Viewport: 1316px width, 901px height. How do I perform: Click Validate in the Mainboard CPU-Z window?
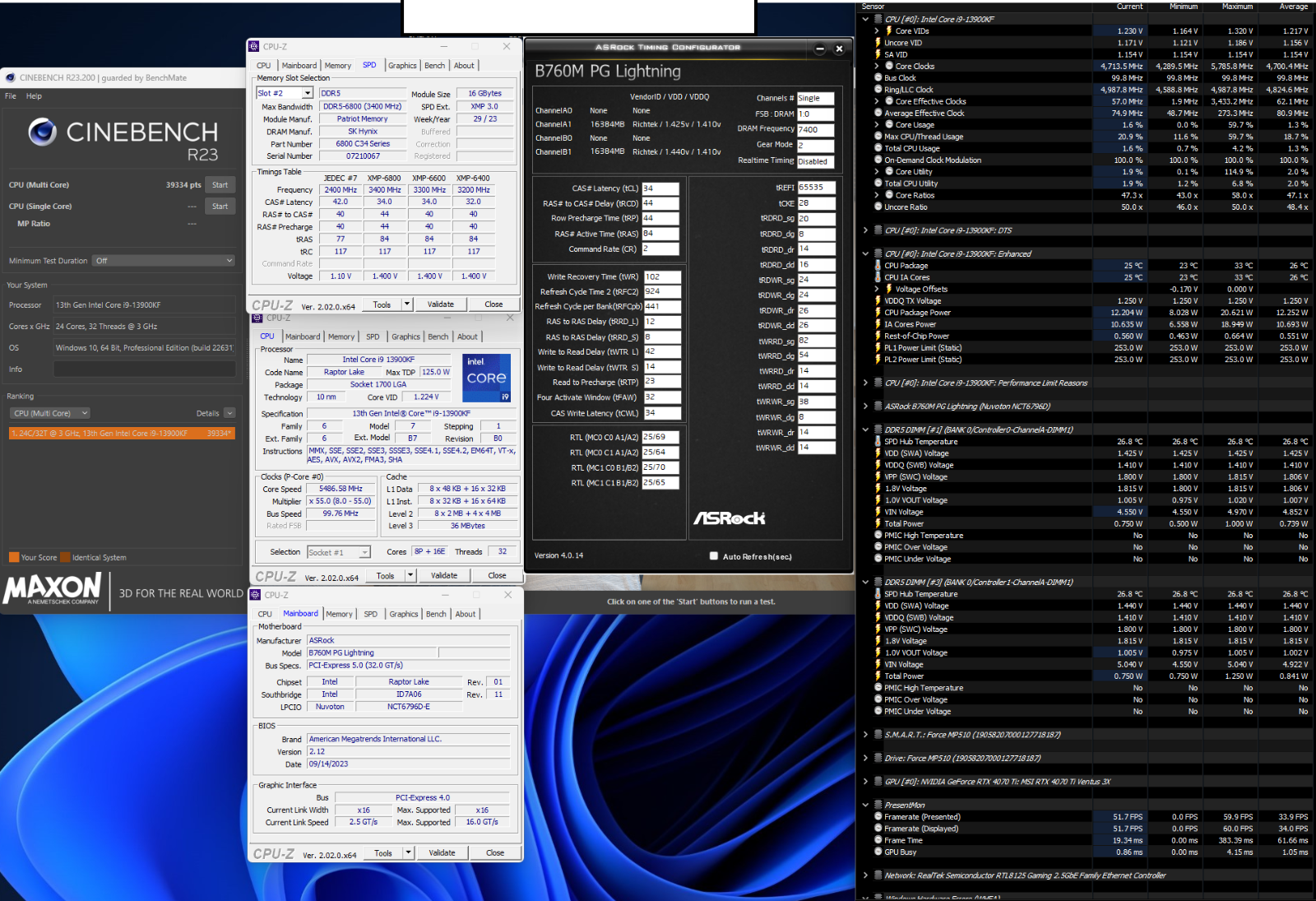(x=442, y=853)
